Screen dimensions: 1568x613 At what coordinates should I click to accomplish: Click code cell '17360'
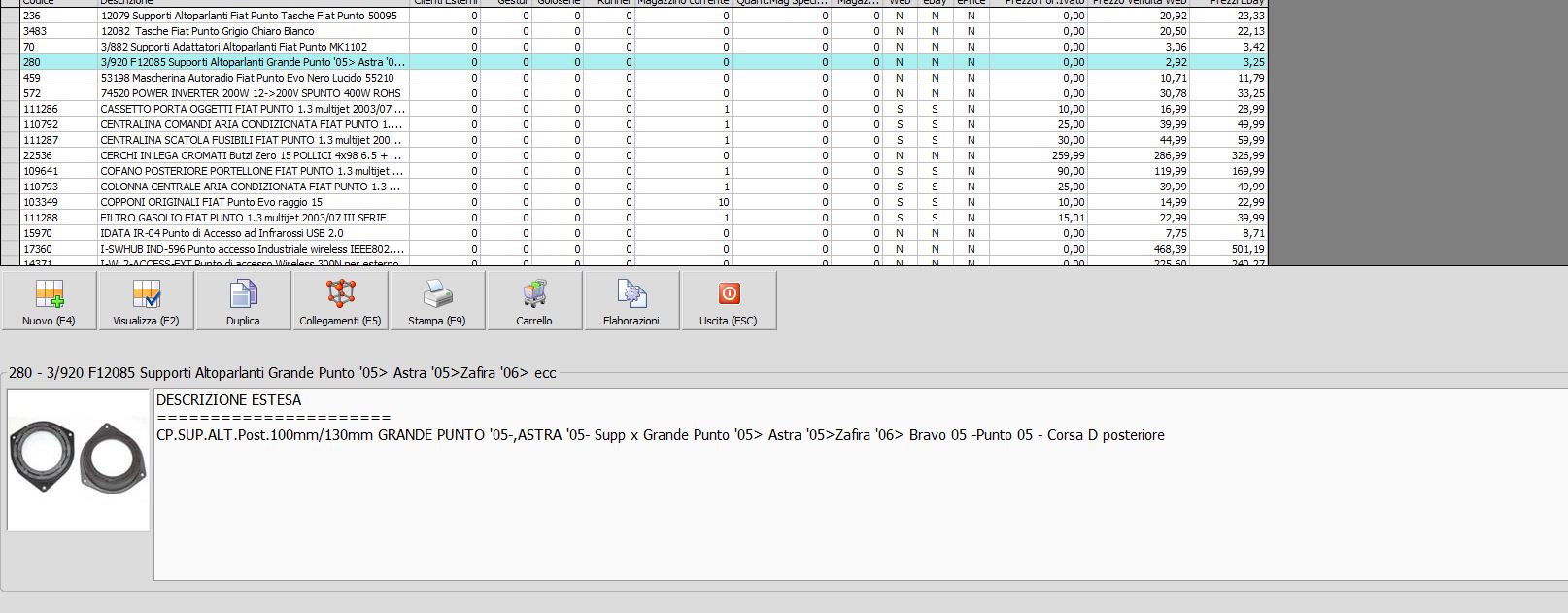[x=59, y=249]
